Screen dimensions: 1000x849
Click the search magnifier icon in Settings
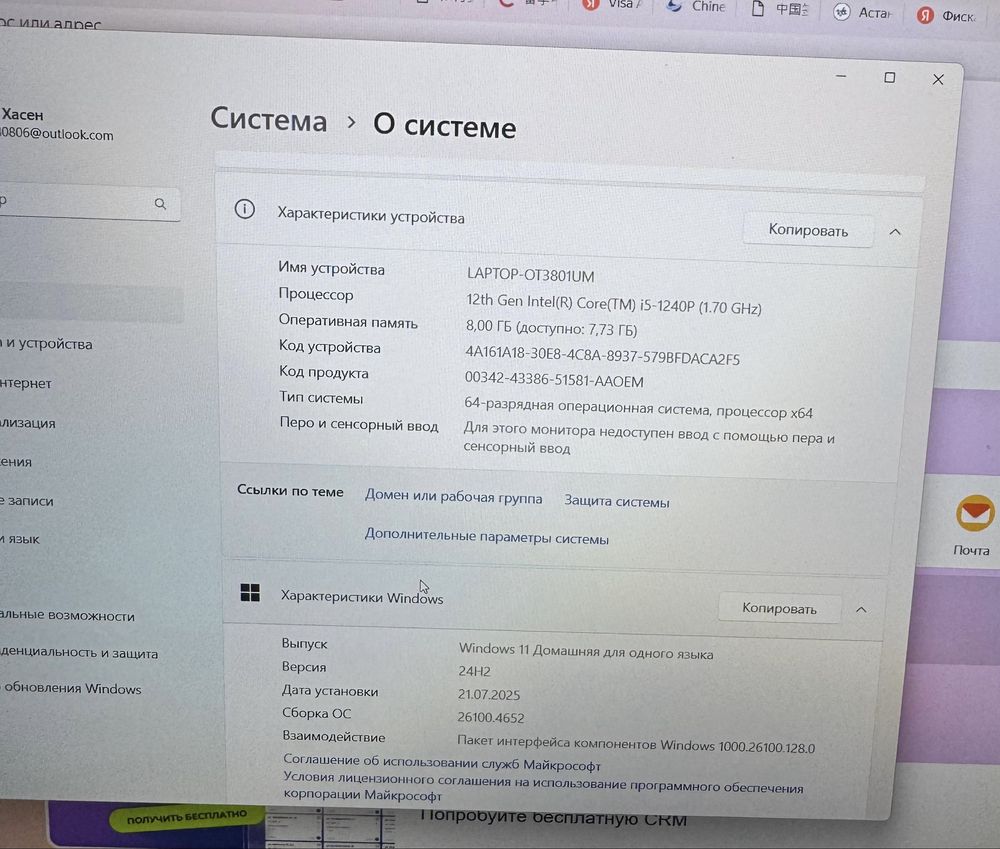click(x=160, y=204)
